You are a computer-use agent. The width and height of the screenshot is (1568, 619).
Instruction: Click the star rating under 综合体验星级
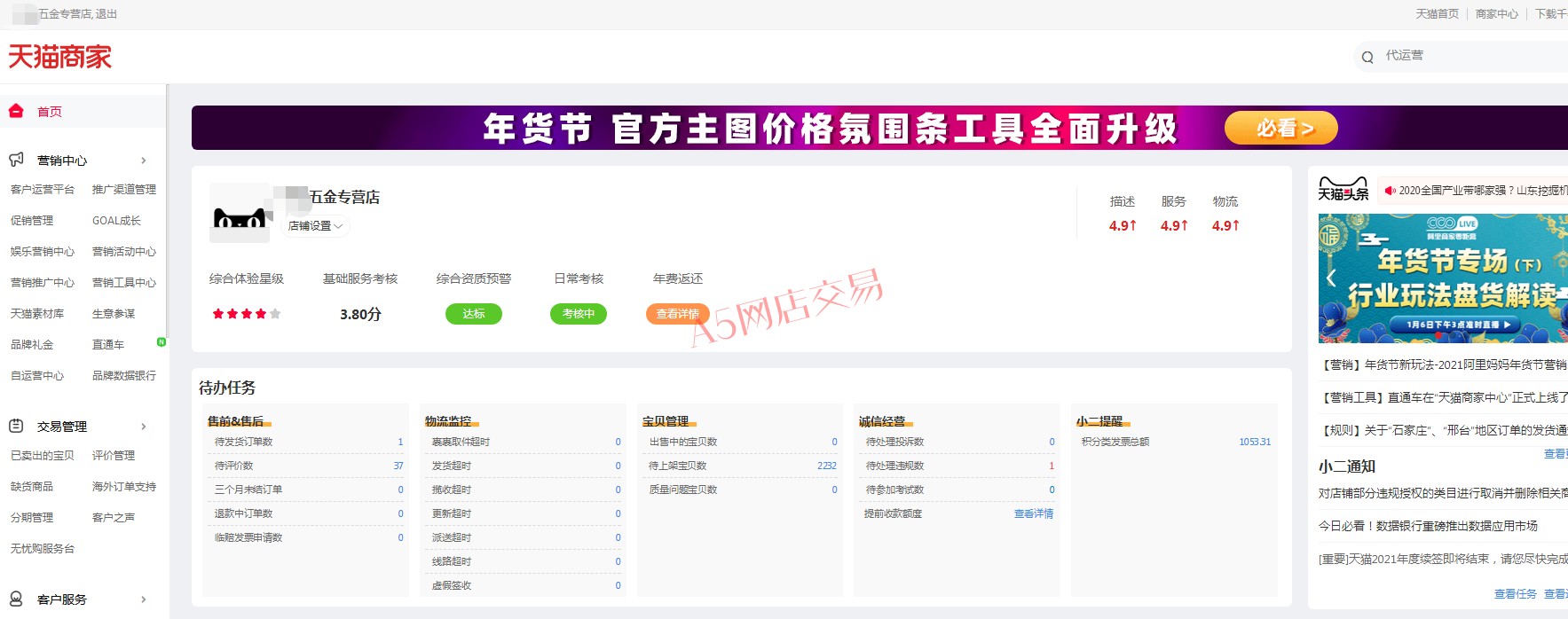point(247,314)
